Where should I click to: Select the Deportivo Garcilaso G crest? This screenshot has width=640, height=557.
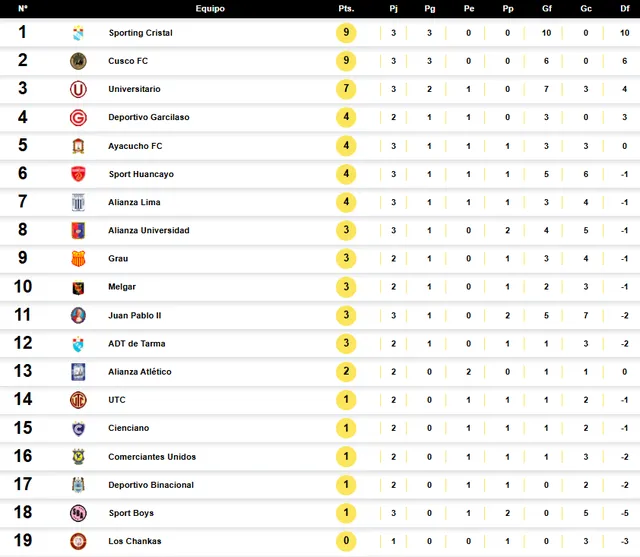click(78, 118)
